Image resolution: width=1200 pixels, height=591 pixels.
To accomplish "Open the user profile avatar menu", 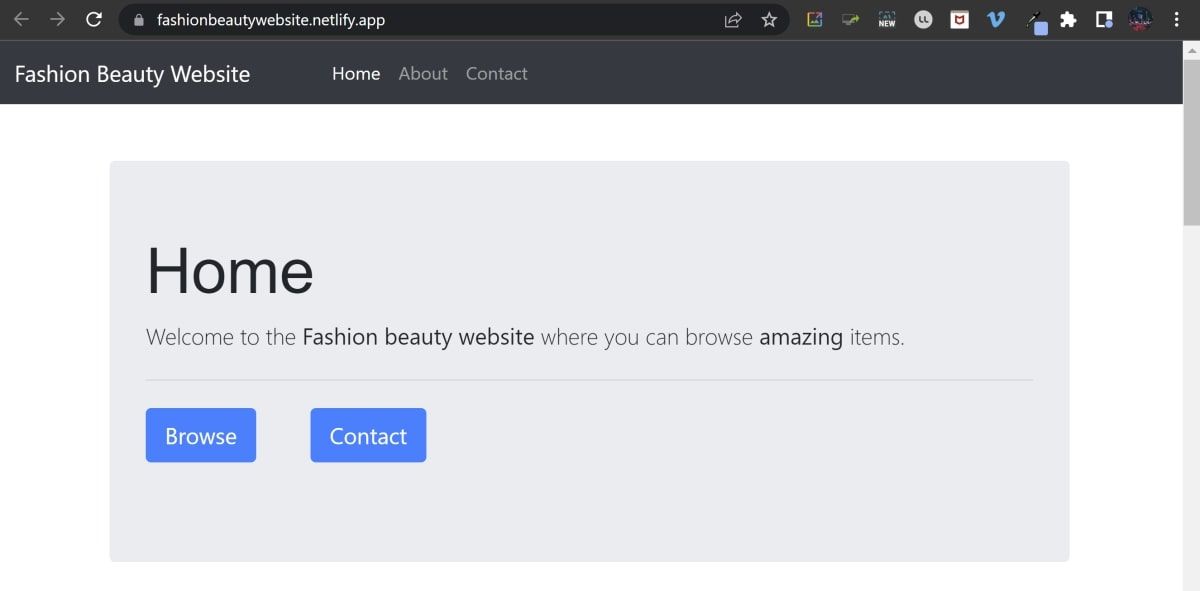I will pyautogui.click(x=1140, y=19).
